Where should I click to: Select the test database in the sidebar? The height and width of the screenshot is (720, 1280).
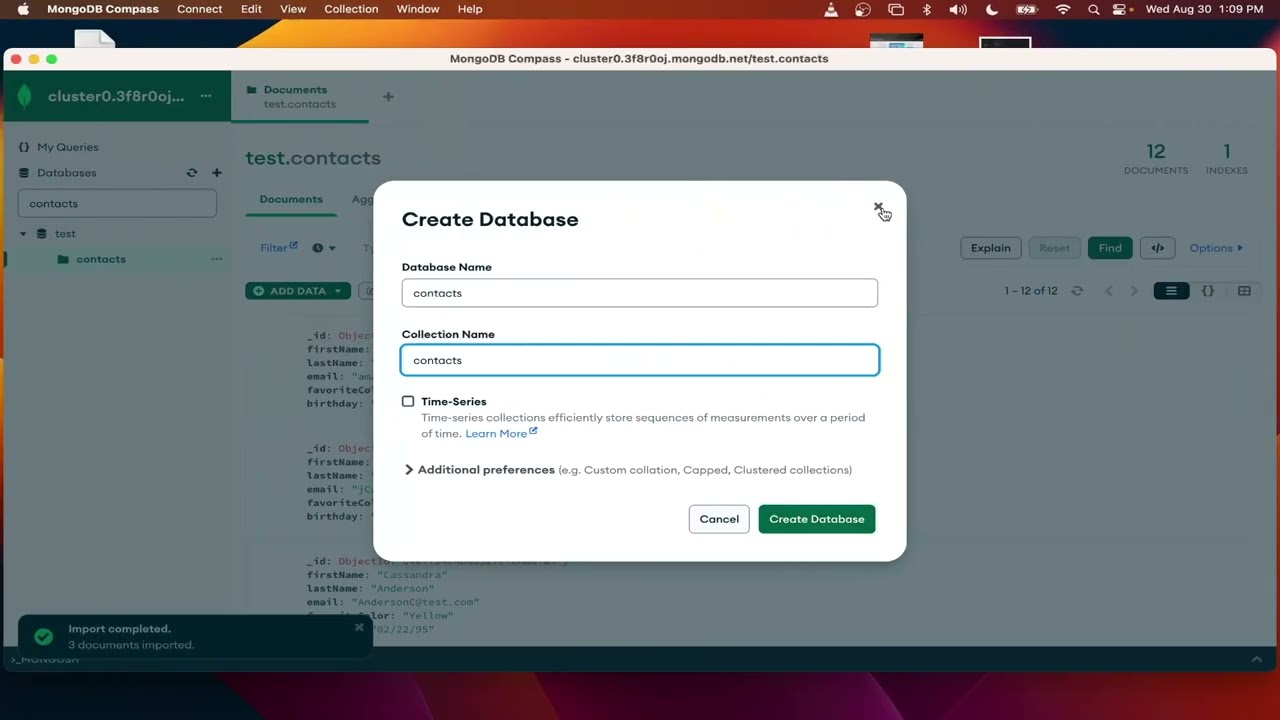coord(65,234)
